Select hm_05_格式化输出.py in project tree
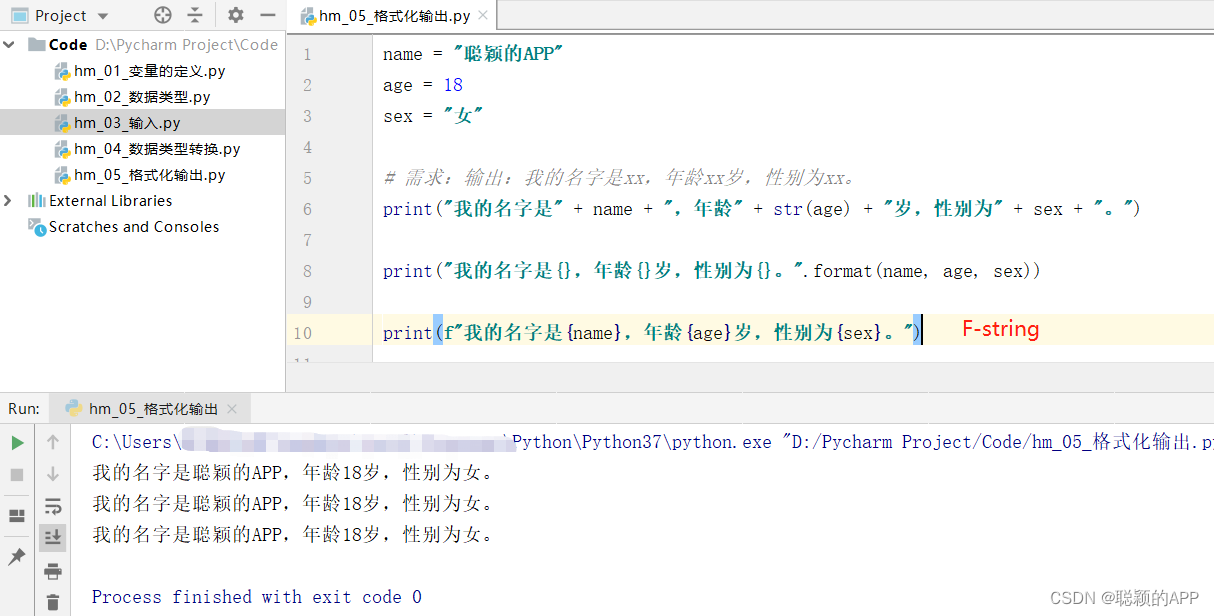The height and width of the screenshot is (616, 1214). click(x=150, y=175)
